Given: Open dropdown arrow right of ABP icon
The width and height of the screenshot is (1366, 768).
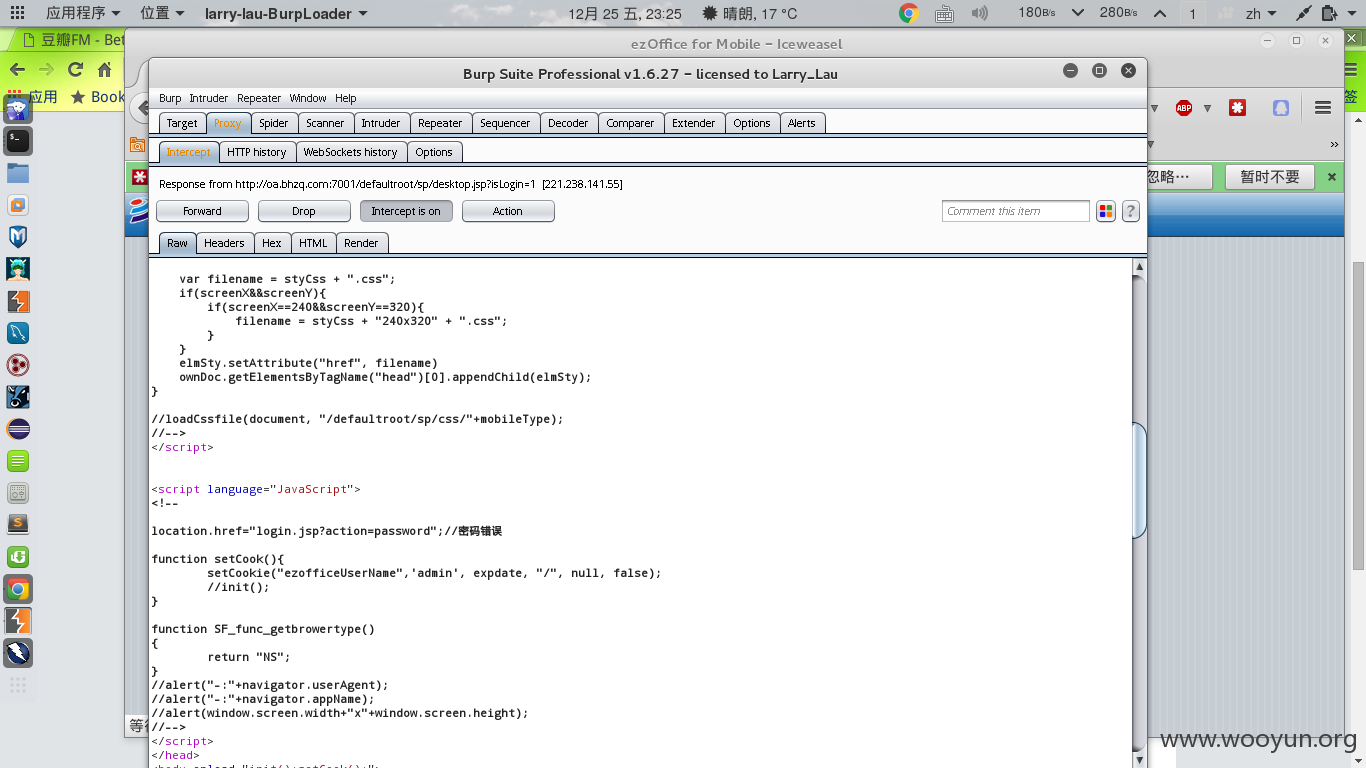Looking at the screenshot, I should 1207,108.
